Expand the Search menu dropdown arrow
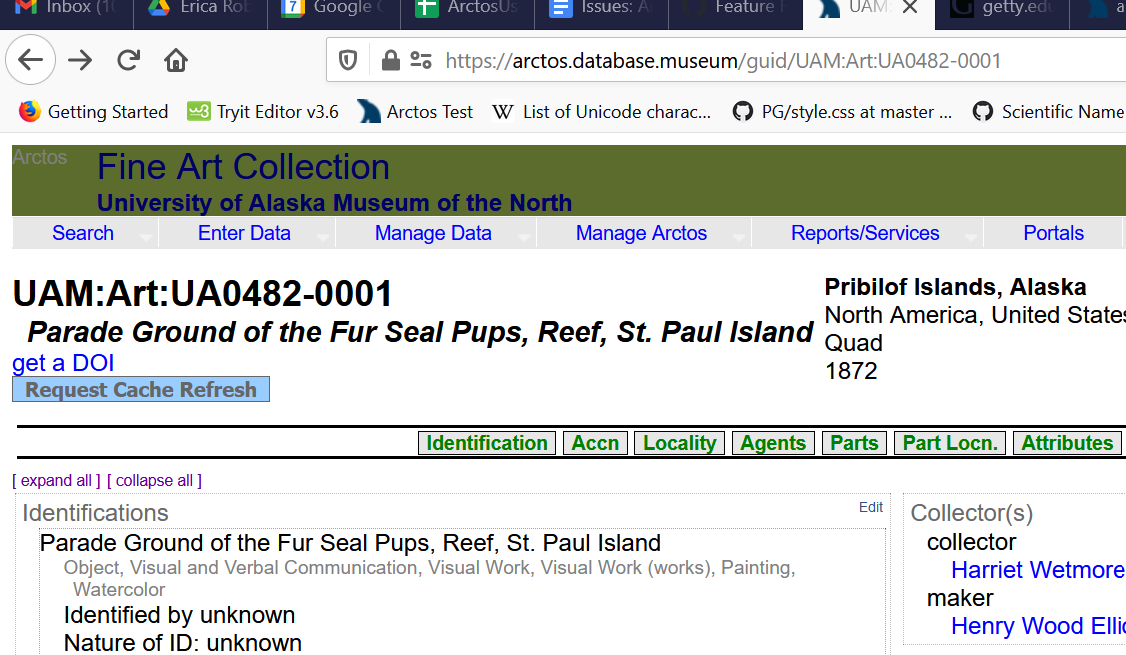The width and height of the screenshot is (1126, 655). pyautogui.click(x=146, y=238)
